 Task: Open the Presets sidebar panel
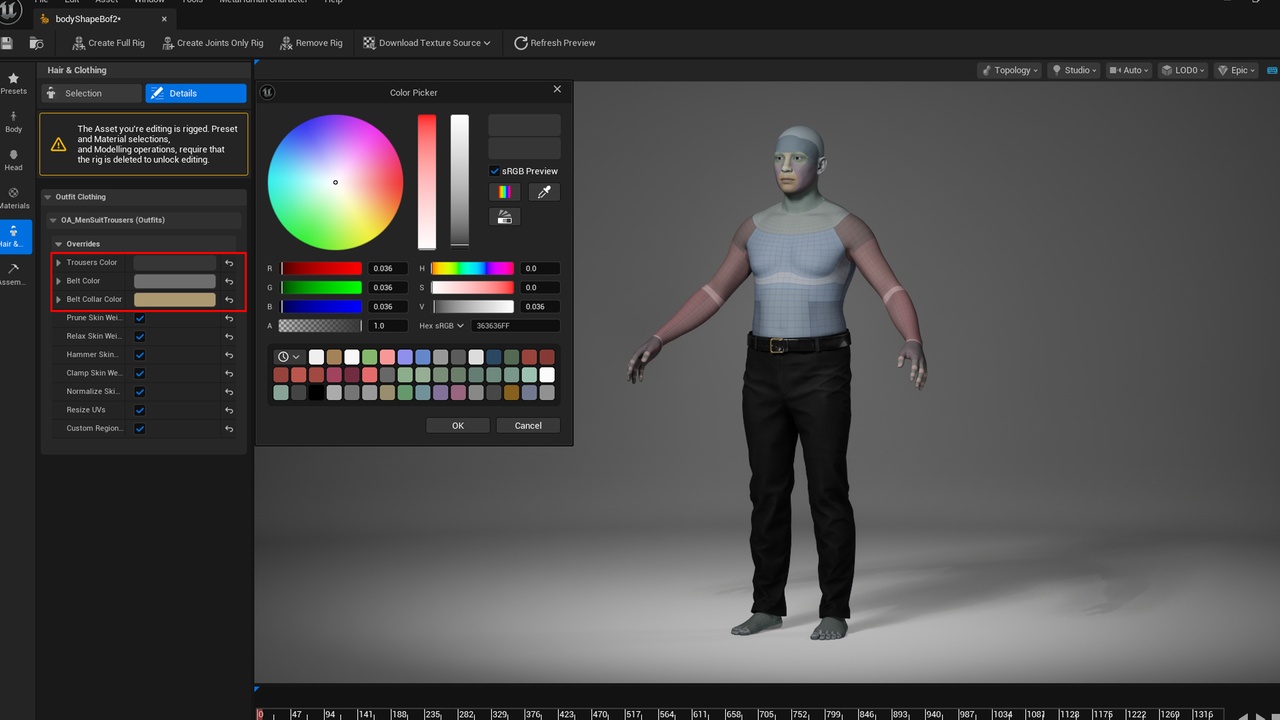[x=14, y=83]
